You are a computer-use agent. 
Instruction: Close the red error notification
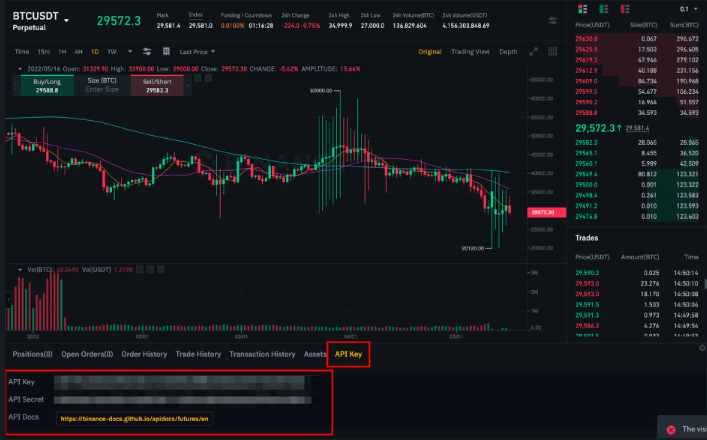click(x=671, y=429)
